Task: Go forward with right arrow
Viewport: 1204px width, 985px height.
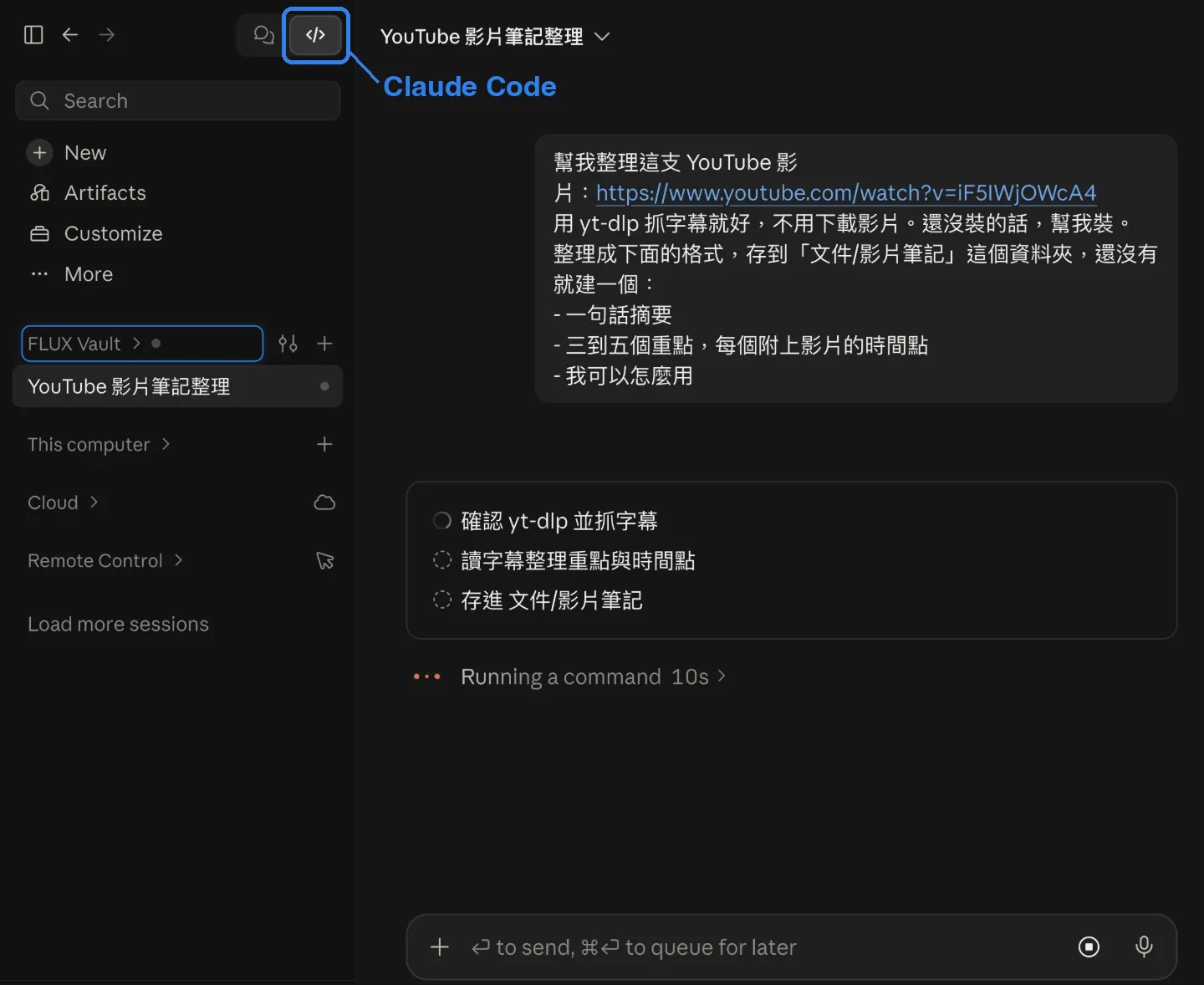Action: [x=107, y=35]
